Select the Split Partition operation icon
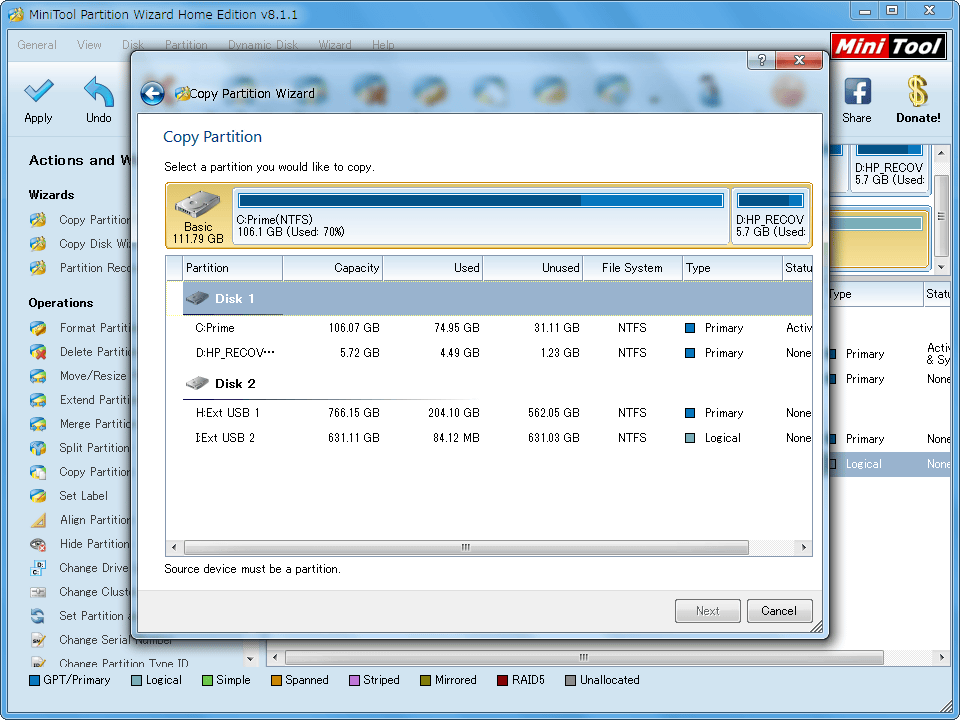The image size is (960, 720). tap(38, 448)
